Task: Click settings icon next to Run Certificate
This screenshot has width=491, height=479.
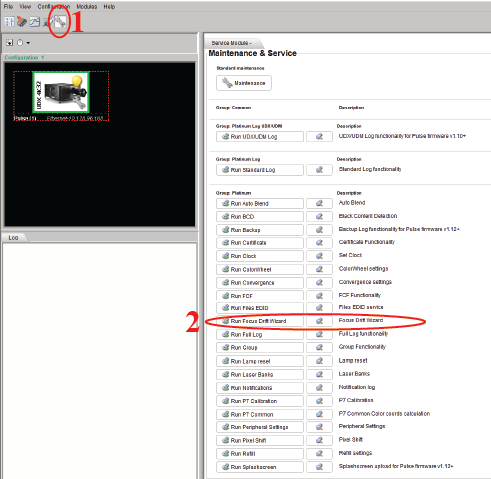Action: [x=319, y=243]
